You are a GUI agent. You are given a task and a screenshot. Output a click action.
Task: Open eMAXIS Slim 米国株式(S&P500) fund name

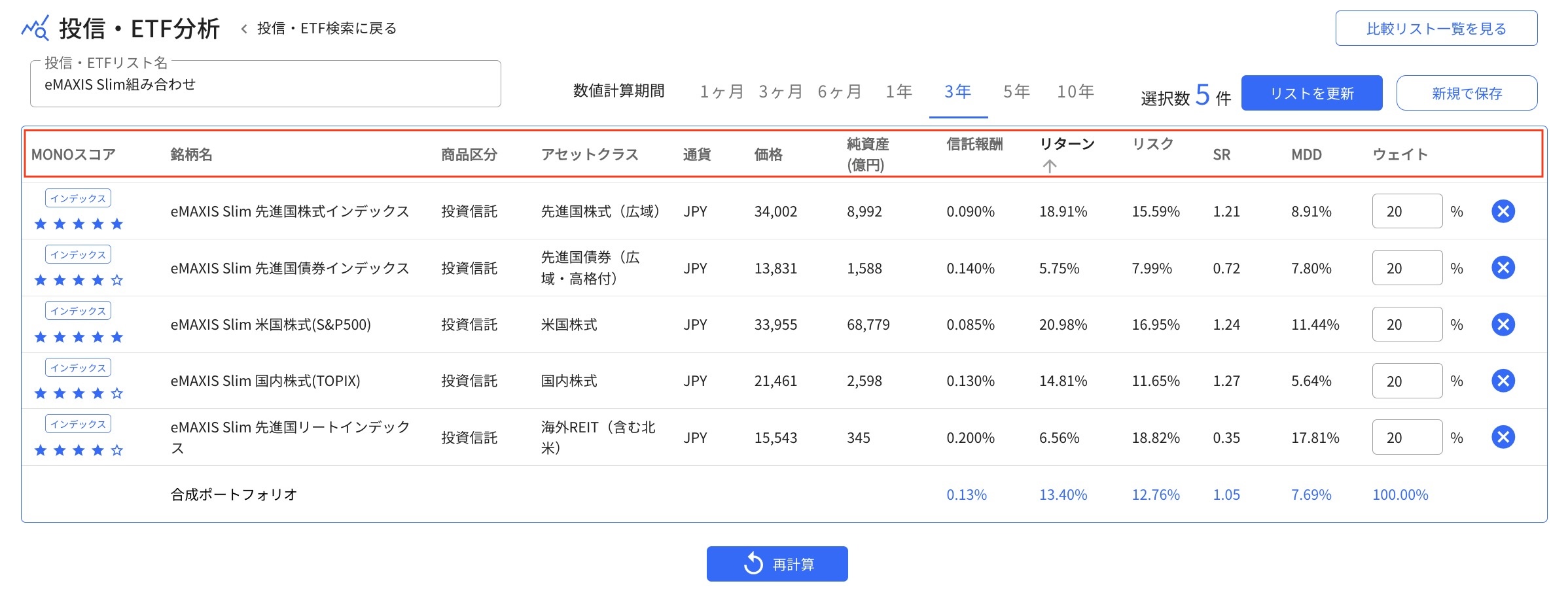(x=271, y=324)
